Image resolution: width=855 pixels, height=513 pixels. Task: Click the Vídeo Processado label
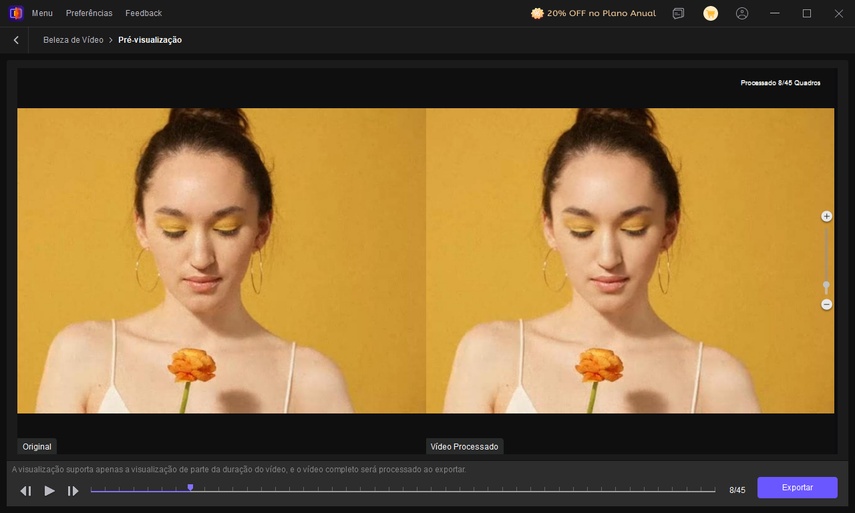(464, 446)
